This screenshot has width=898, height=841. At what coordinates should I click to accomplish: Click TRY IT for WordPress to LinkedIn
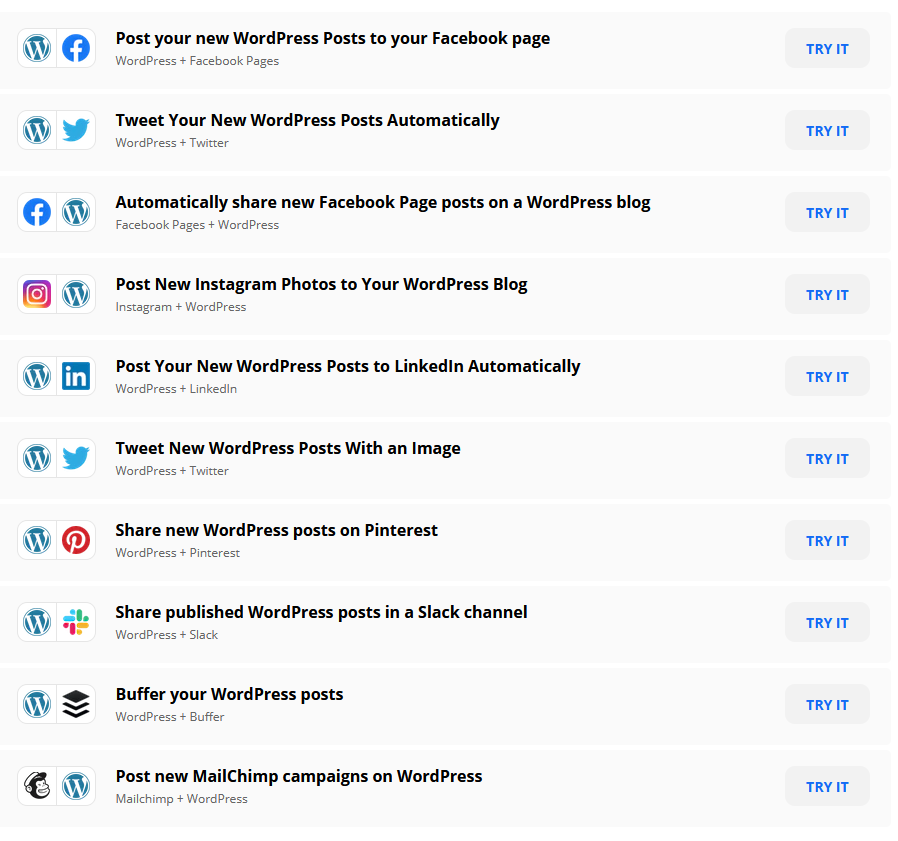(827, 376)
